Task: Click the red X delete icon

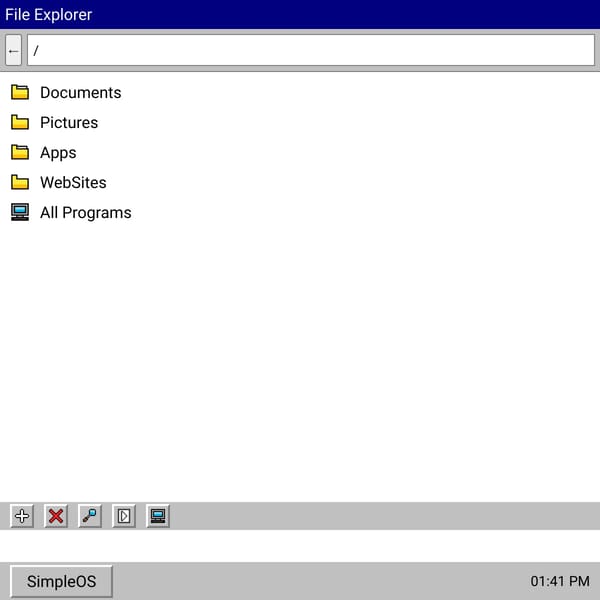Action: (56, 516)
